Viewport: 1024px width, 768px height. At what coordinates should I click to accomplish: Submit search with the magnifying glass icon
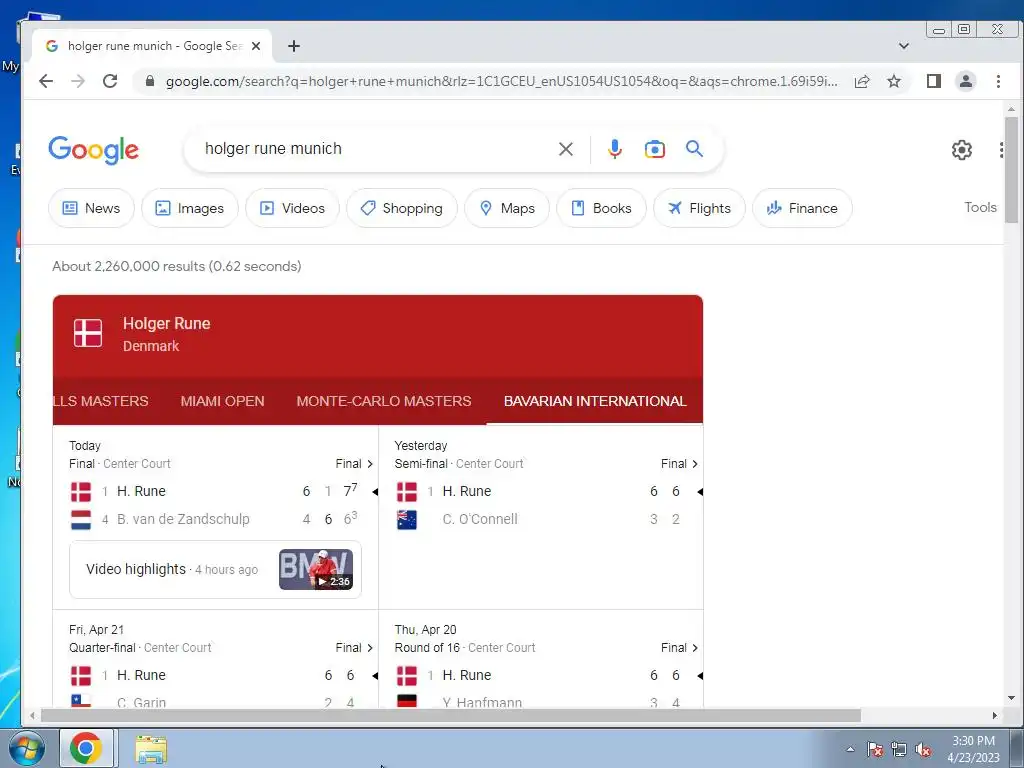694,149
